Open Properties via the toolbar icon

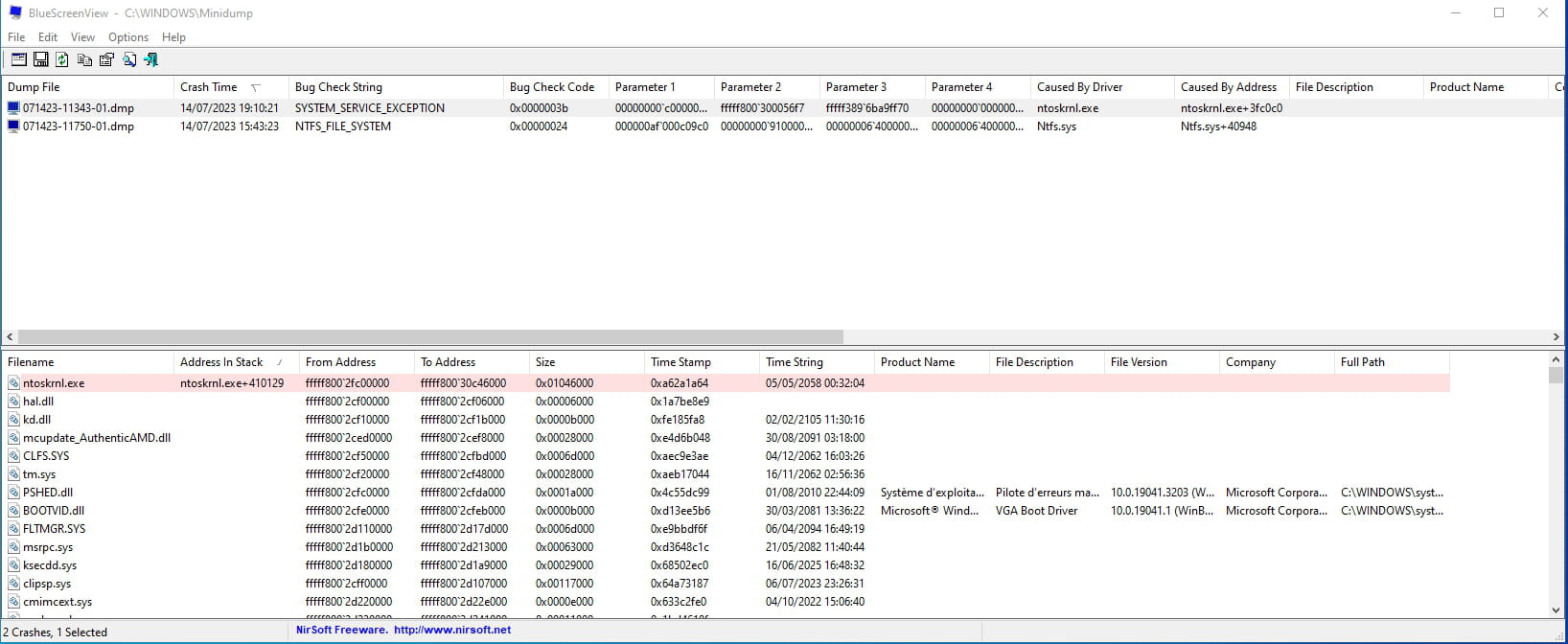pyautogui.click(x=106, y=59)
